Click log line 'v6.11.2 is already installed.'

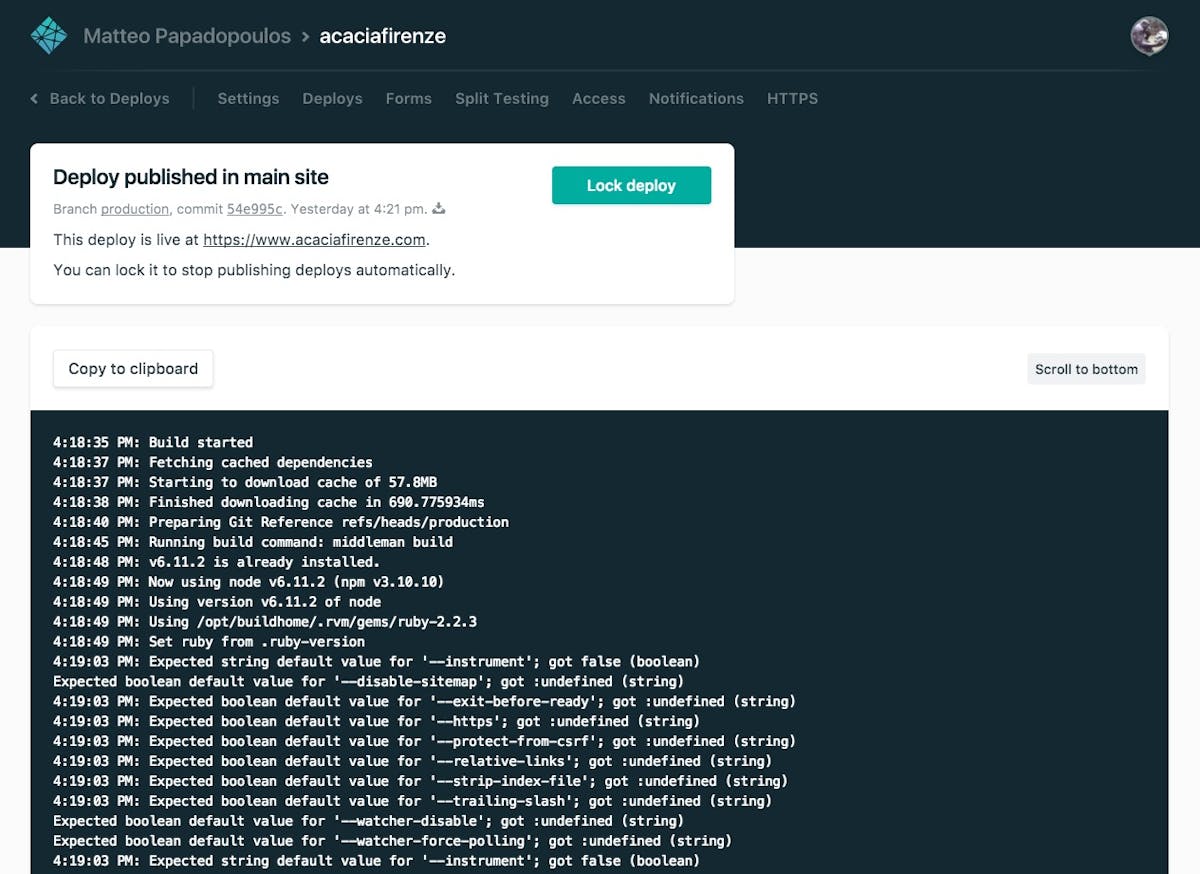point(217,562)
